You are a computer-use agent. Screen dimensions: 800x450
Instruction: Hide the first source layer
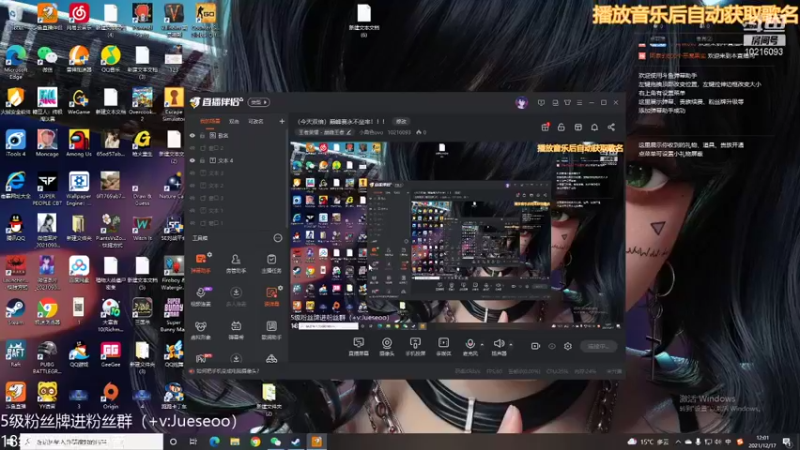(192, 136)
